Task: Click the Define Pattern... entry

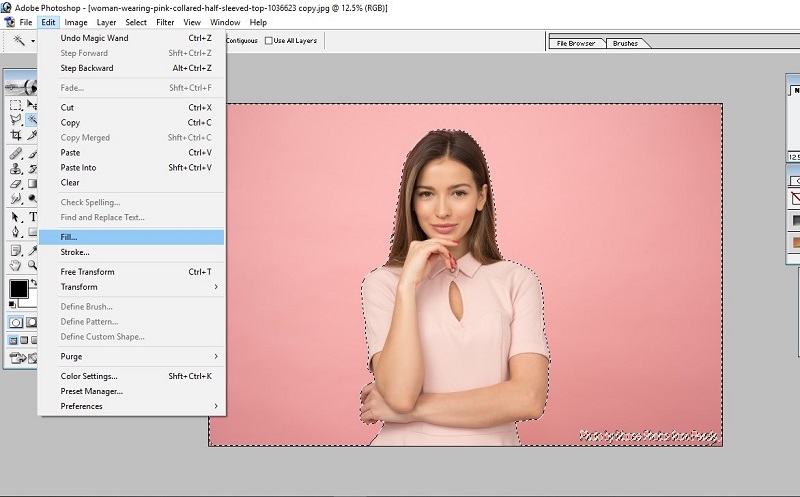Action: pos(131,321)
